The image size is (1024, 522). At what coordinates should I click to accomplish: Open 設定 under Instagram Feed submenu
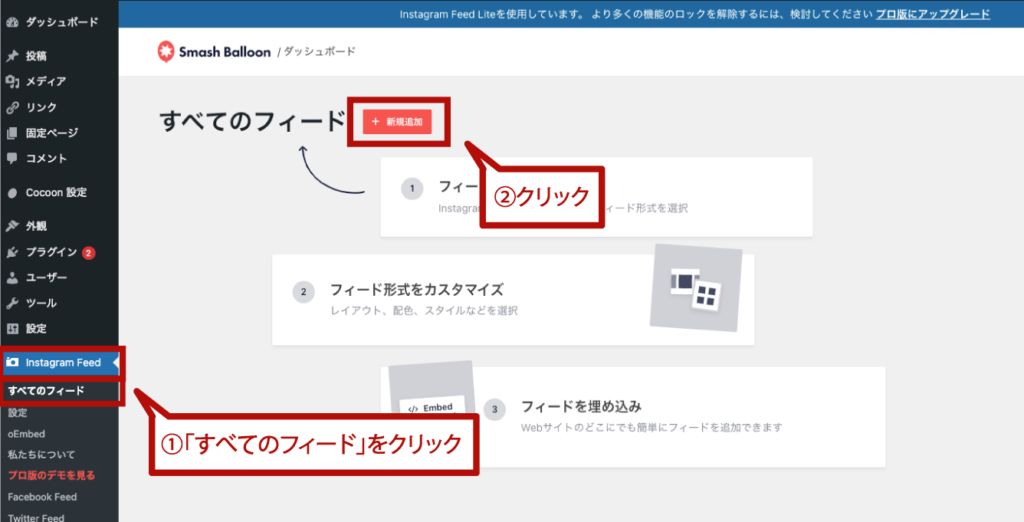tap(18, 413)
